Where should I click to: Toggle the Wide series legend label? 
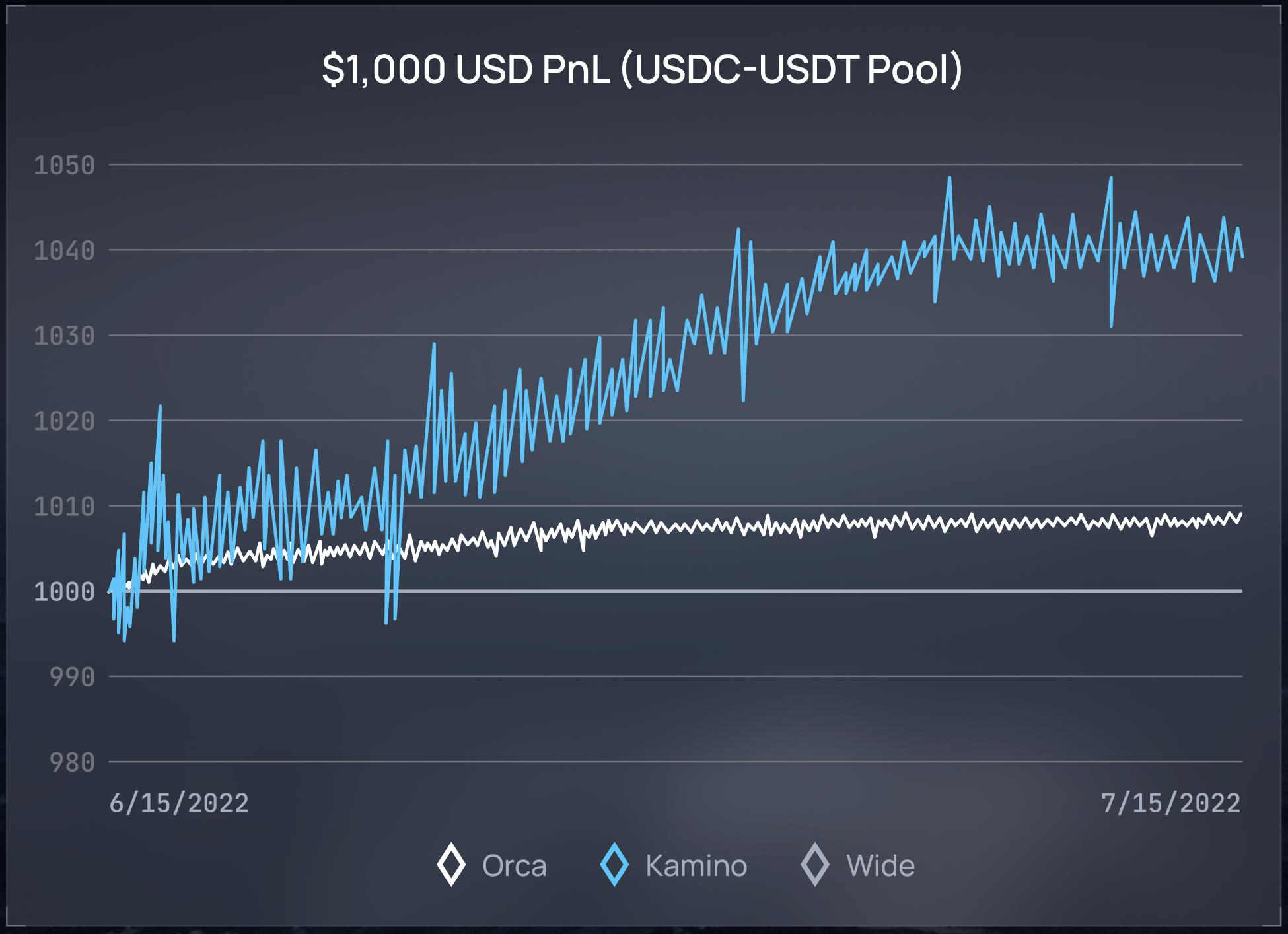tap(880, 866)
